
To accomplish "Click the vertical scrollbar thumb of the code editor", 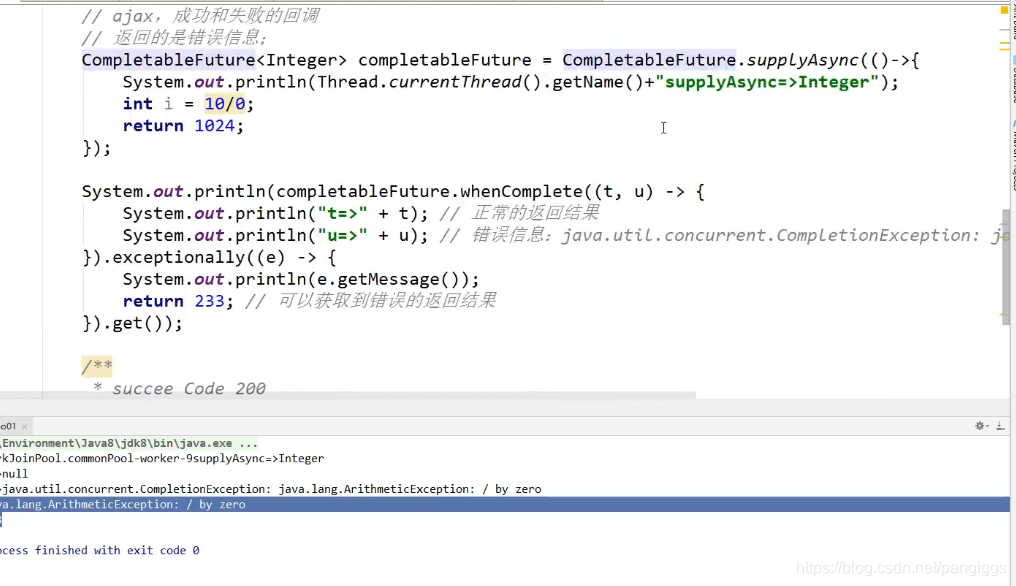I will (x=1006, y=267).
